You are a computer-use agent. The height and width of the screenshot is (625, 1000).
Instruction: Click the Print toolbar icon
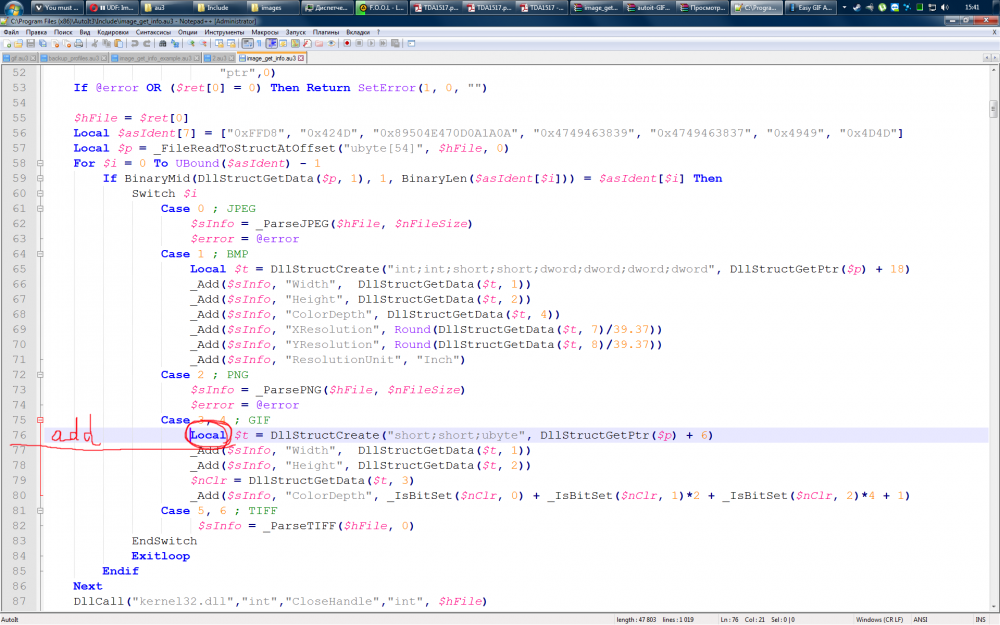click(x=78, y=43)
